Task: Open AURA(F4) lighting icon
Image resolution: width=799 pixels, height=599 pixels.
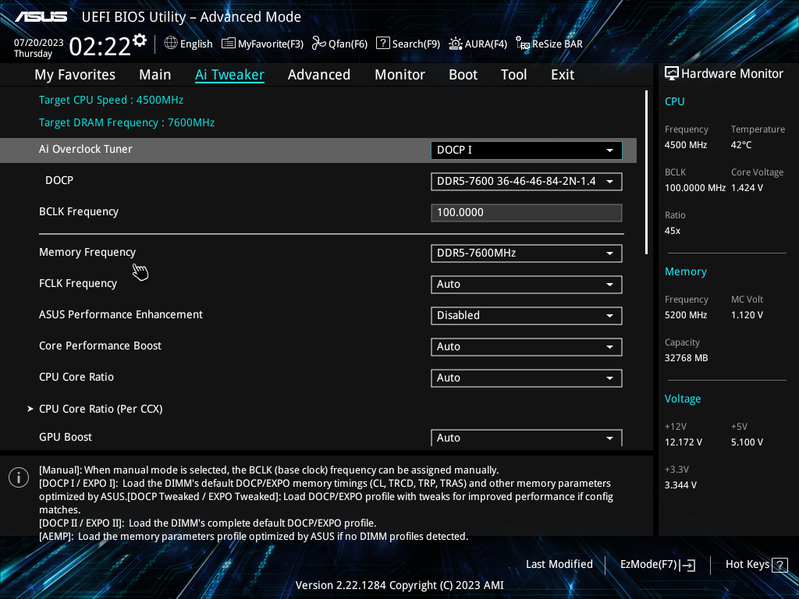Action: (456, 44)
